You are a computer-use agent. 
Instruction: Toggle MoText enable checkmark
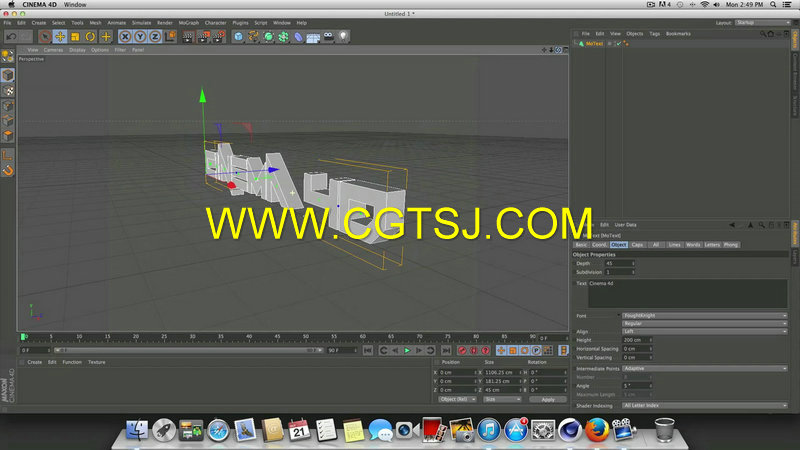tap(618, 44)
